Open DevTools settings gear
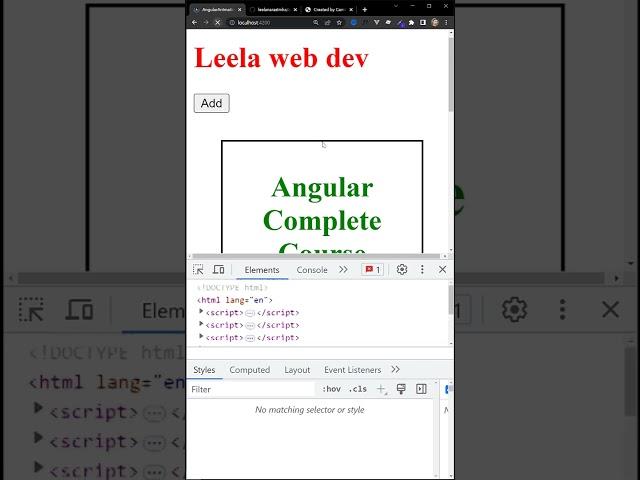Screen dimensions: 640x480 pos(402,270)
